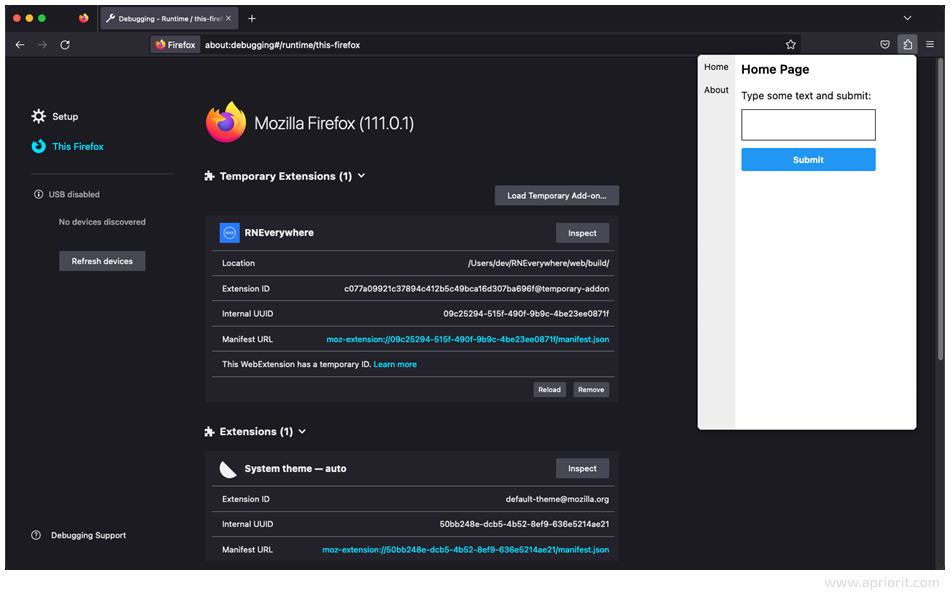Click the Mozilla Firefox (111.0.1) heading
This screenshot has width=950, height=600.
pos(334,124)
